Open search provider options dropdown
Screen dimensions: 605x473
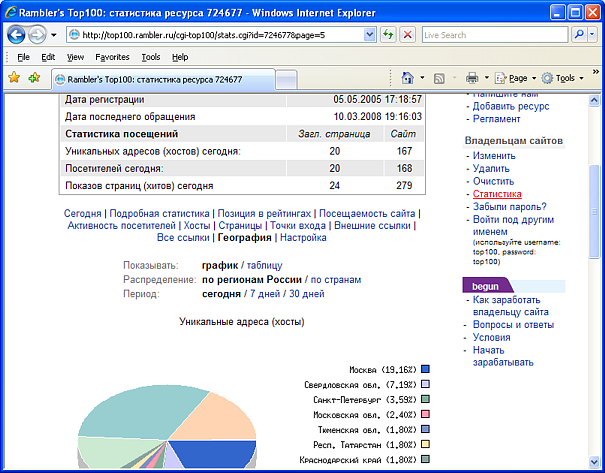592,35
